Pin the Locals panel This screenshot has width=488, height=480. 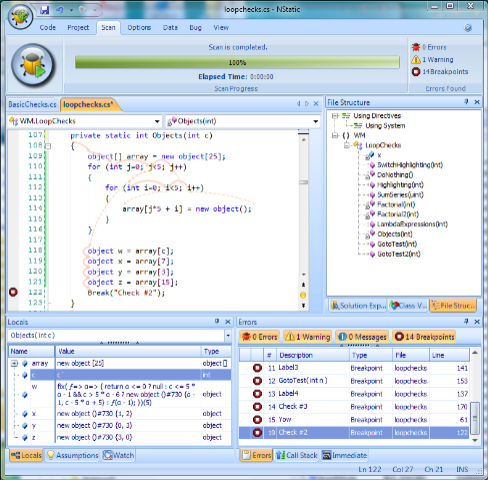pos(217,321)
